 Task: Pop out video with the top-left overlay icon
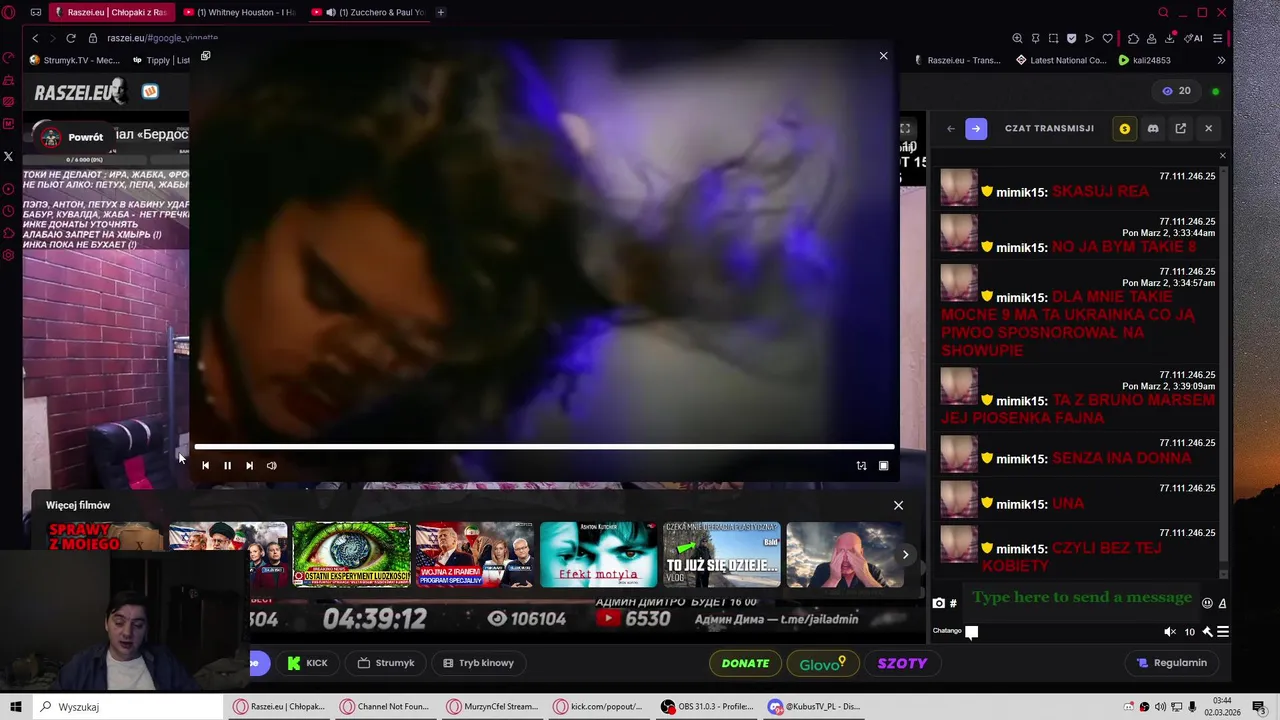click(205, 56)
